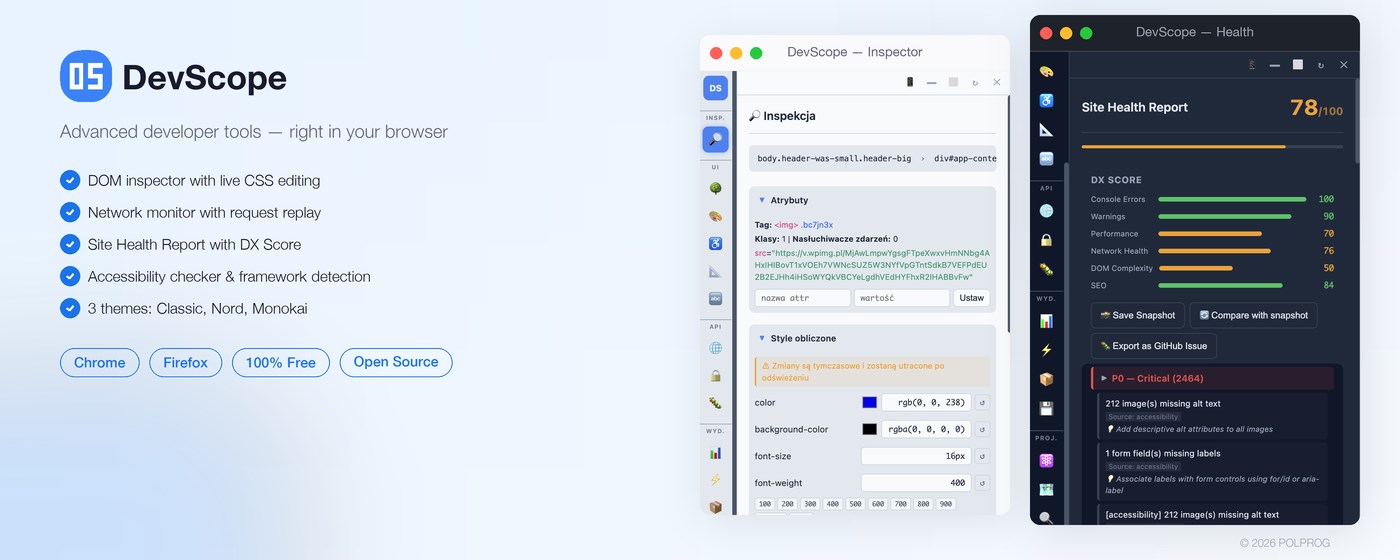This screenshot has height=560, width=1400.
Task: Click the Site Health score progress bar
Action: (1212, 147)
